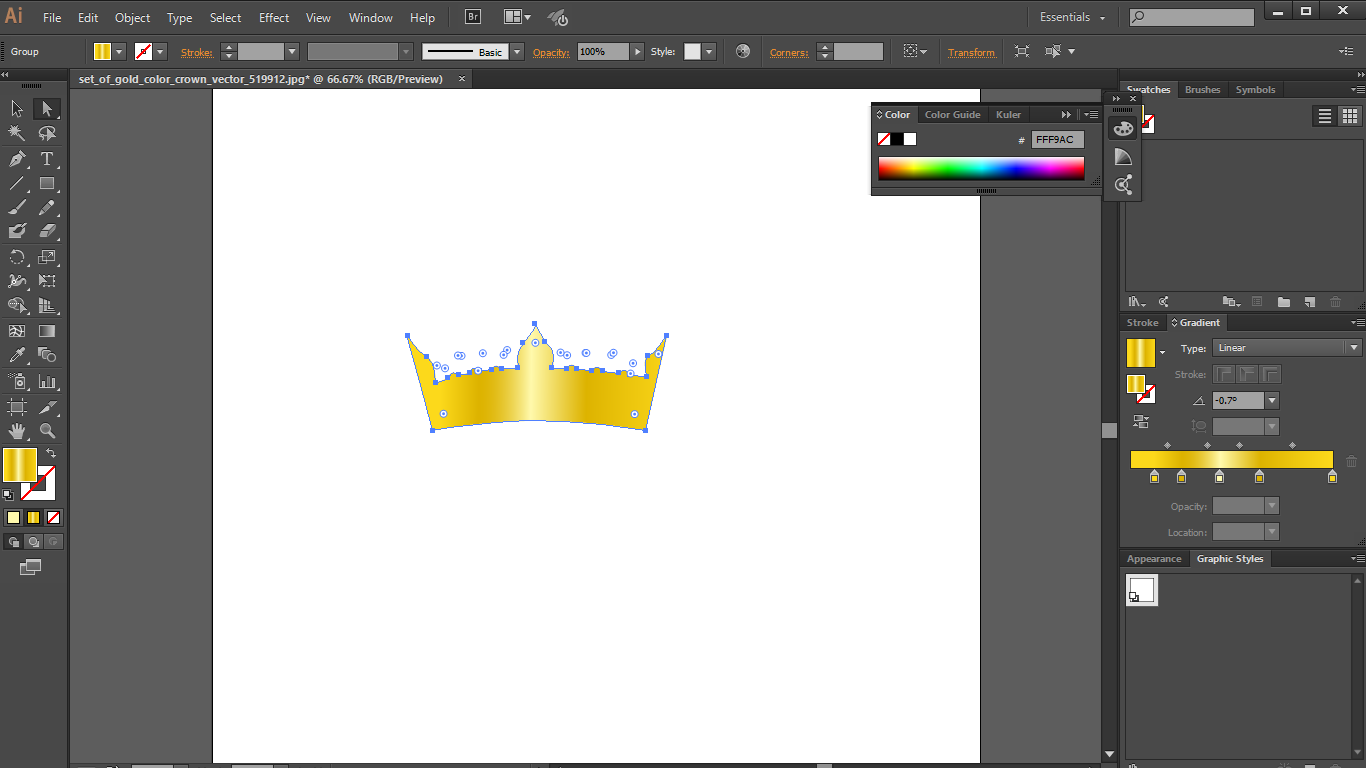Select the Magic Wand tool

tap(16, 133)
